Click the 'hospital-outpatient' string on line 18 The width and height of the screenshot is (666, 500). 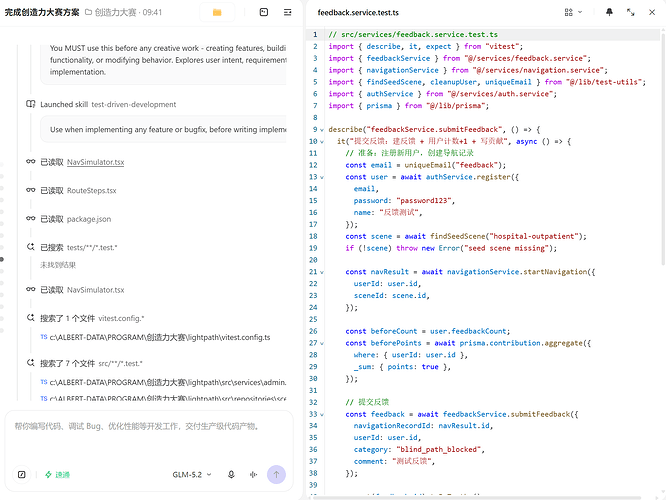[x=534, y=236]
